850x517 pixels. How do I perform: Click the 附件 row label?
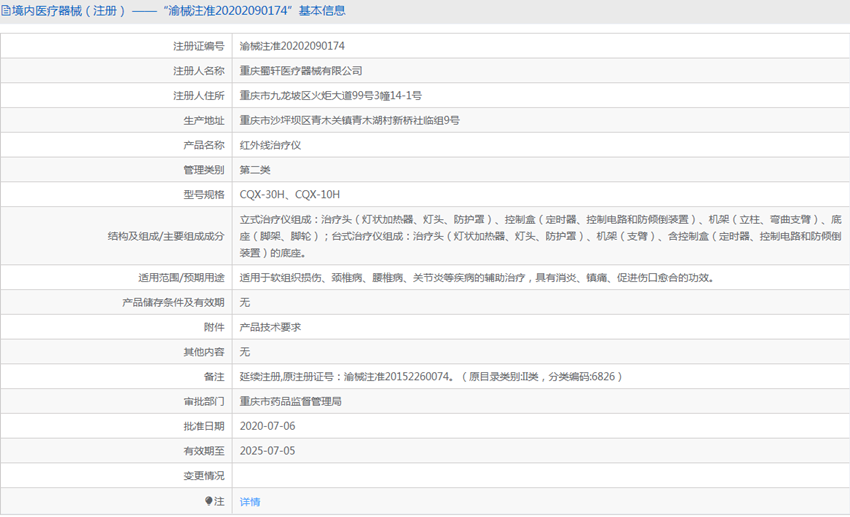point(214,327)
